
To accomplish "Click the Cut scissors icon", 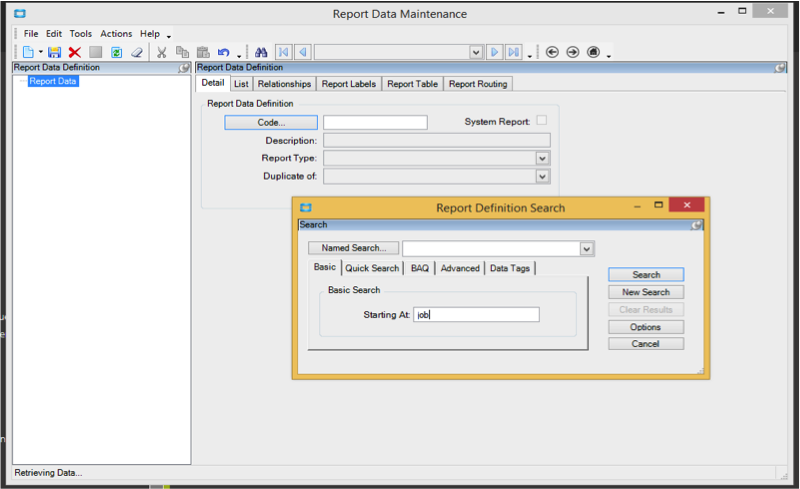I will 162,52.
